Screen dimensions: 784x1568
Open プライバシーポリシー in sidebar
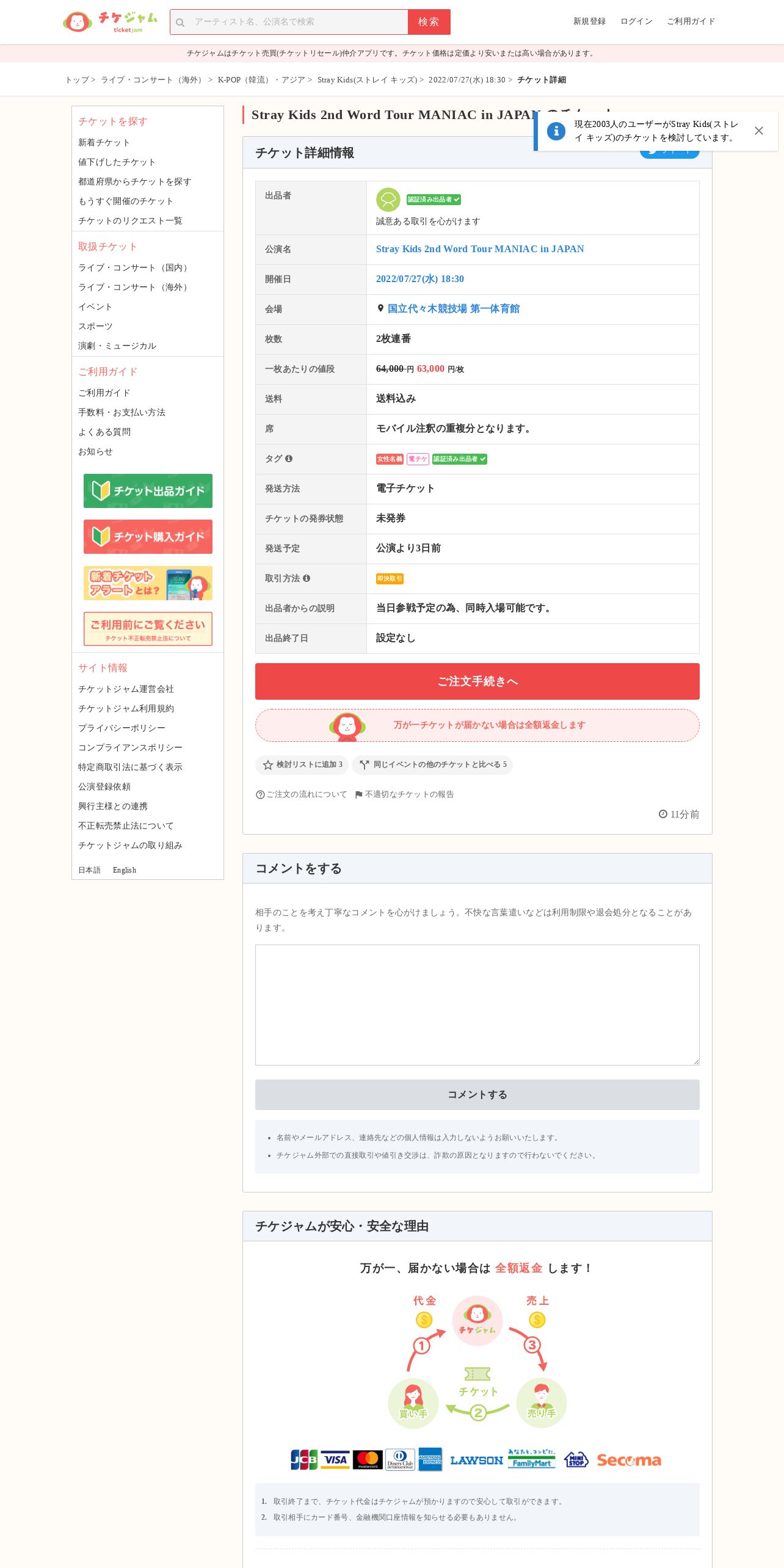tap(122, 728)
